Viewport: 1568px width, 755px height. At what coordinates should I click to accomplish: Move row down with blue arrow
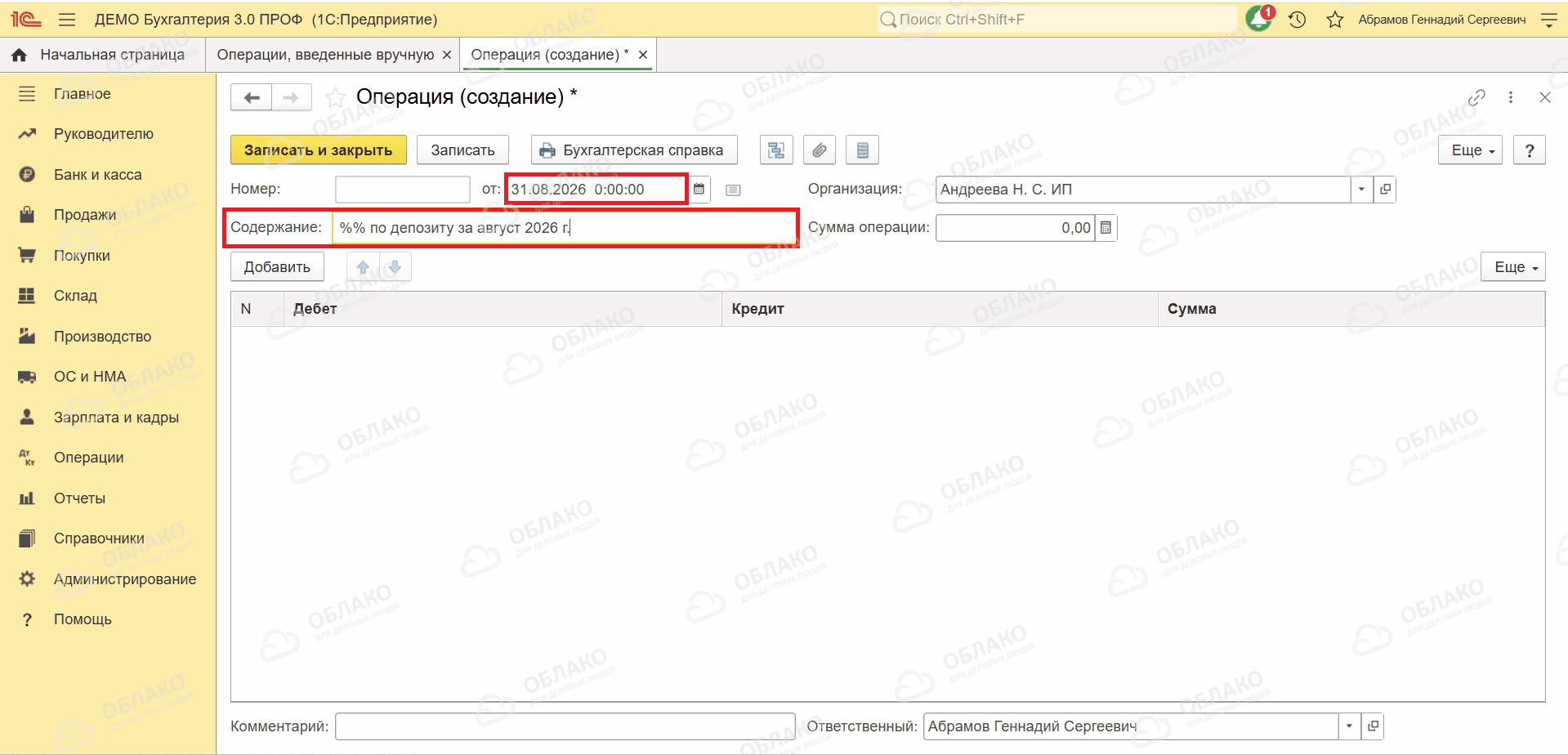click(x=395, y=267)
